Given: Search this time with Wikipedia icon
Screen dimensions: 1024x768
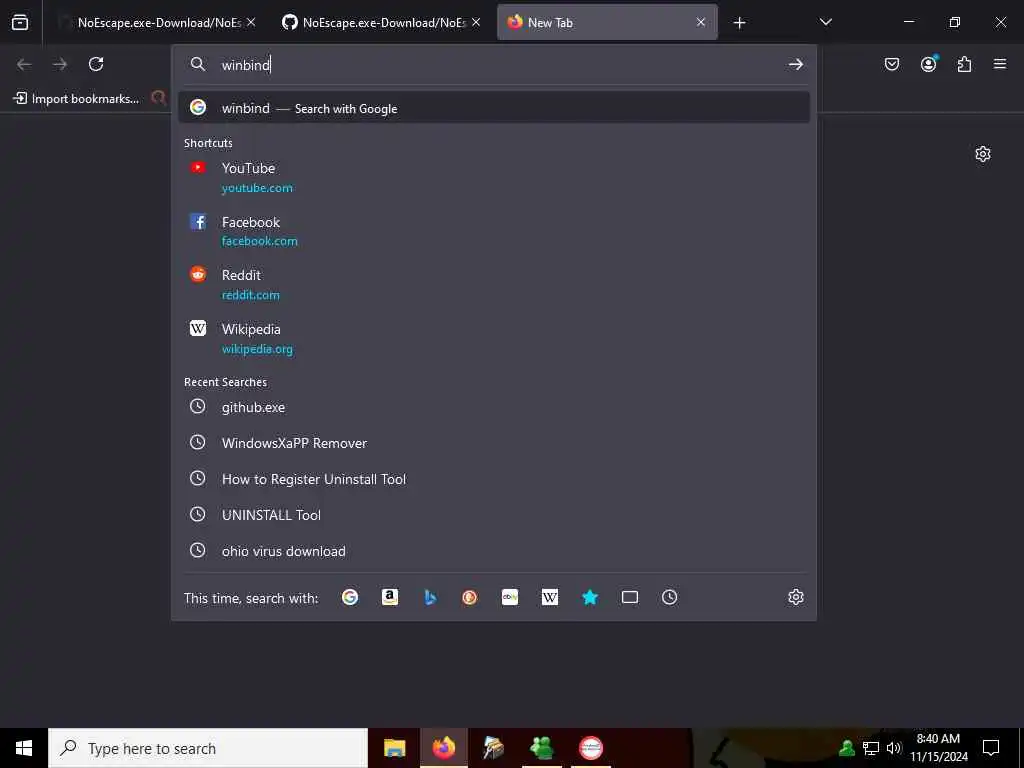Looking at the screenshot, I should [550, 598].
